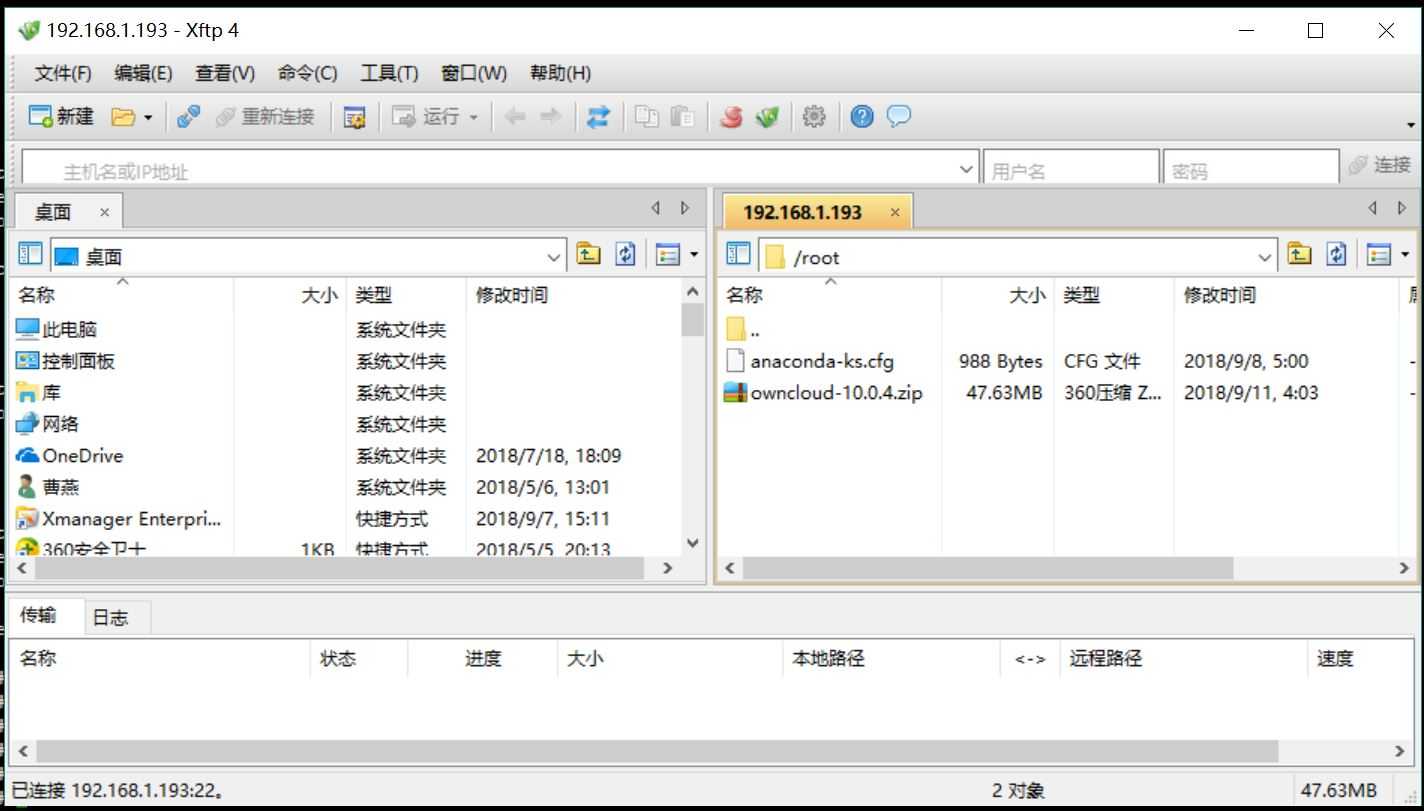Image resolution: width=1424 pixels, height=811 pixels.
Task: Open the Help (帮助) menu
Action: click(560, 73)
